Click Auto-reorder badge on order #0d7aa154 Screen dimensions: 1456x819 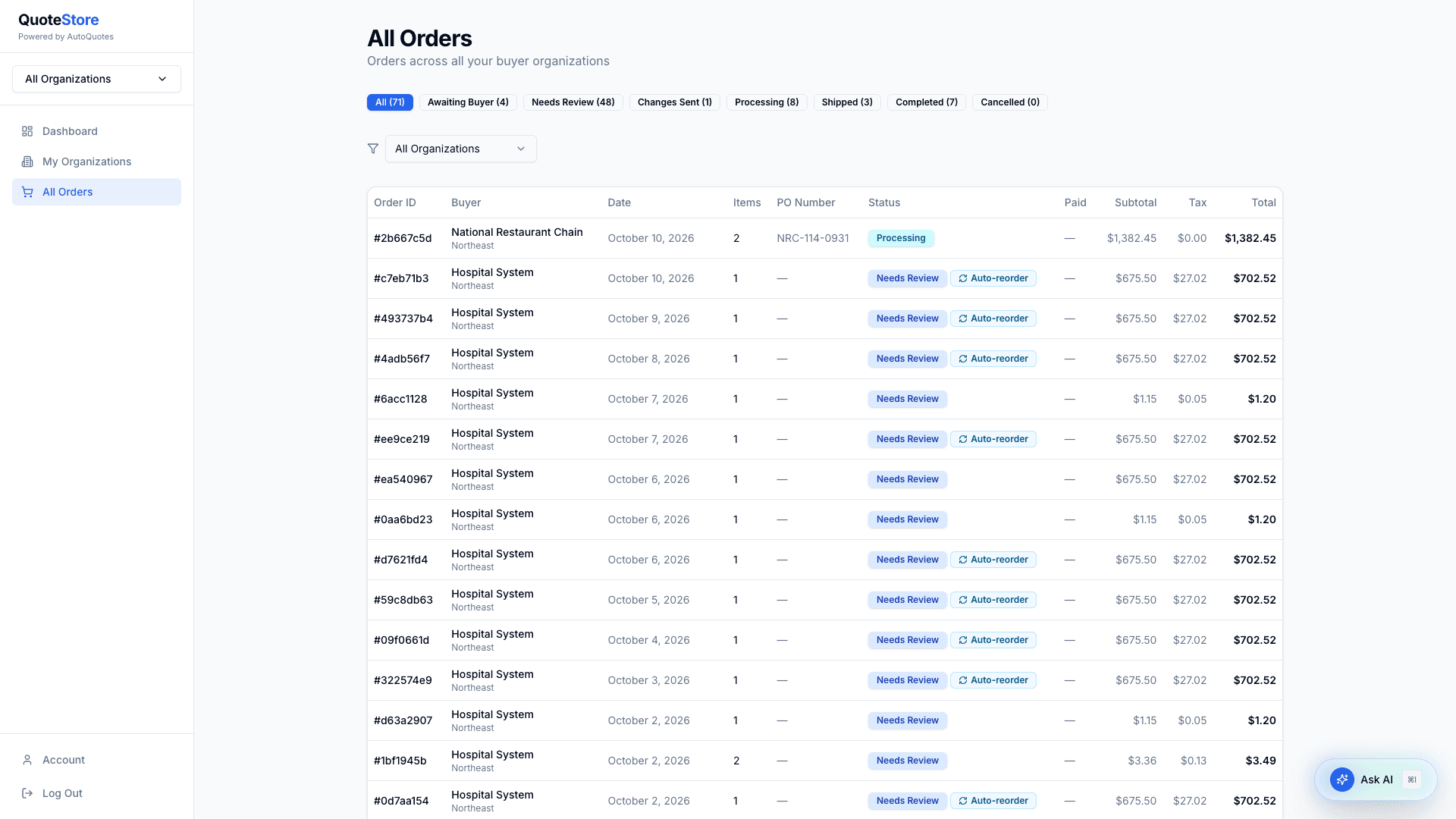point(993,801)
